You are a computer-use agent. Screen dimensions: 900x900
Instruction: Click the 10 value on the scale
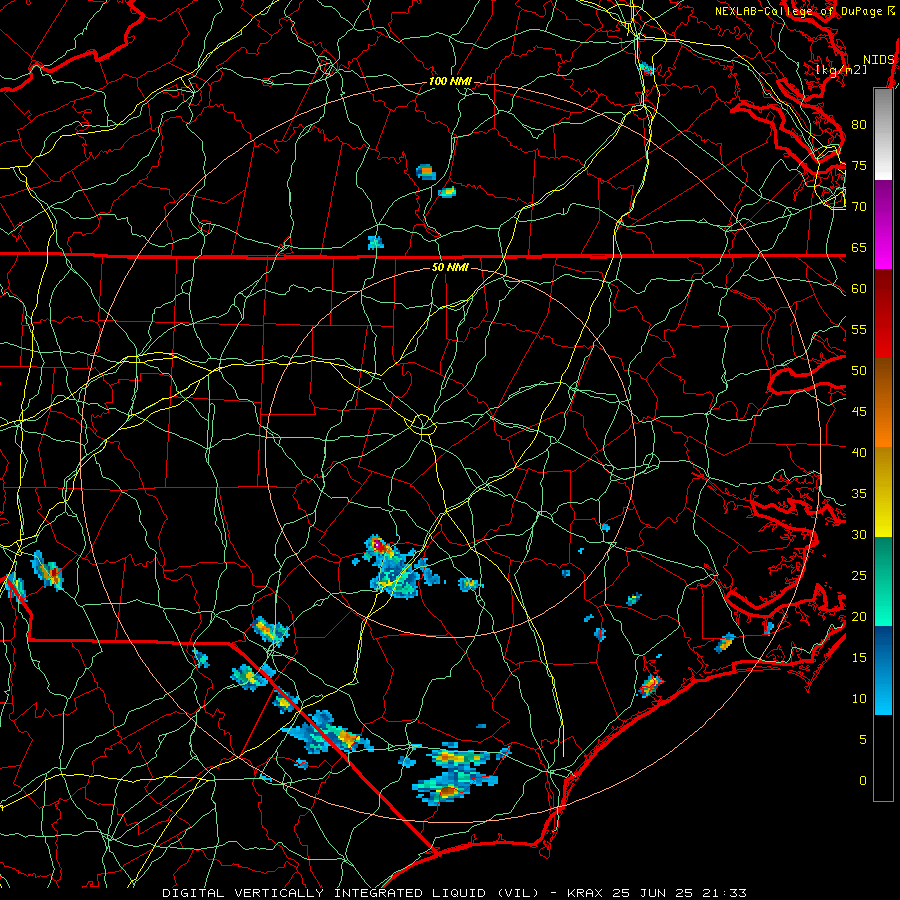pyautogui.click(x=859, y=699)
